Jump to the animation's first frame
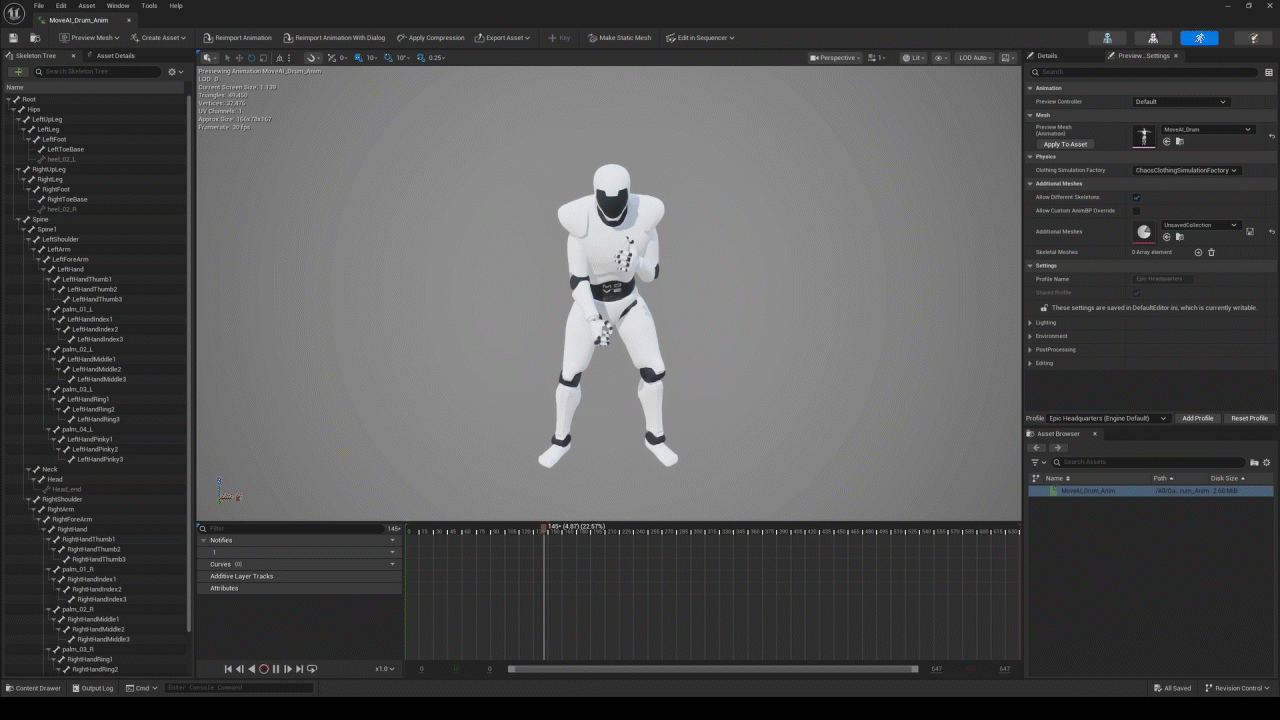 coord(228,669)
